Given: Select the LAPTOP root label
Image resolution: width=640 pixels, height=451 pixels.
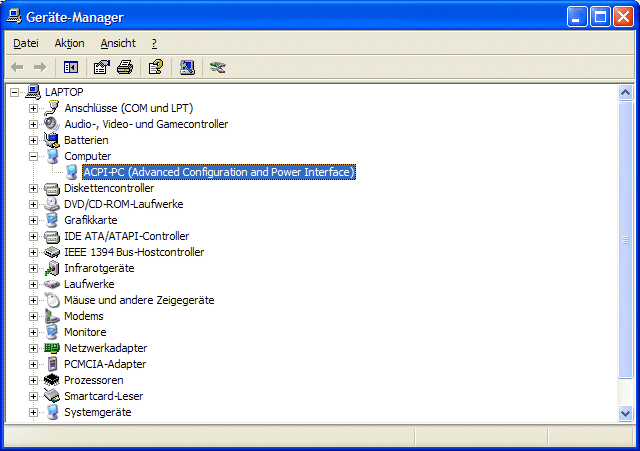Looking at the screenshot, I should (64, 92).
